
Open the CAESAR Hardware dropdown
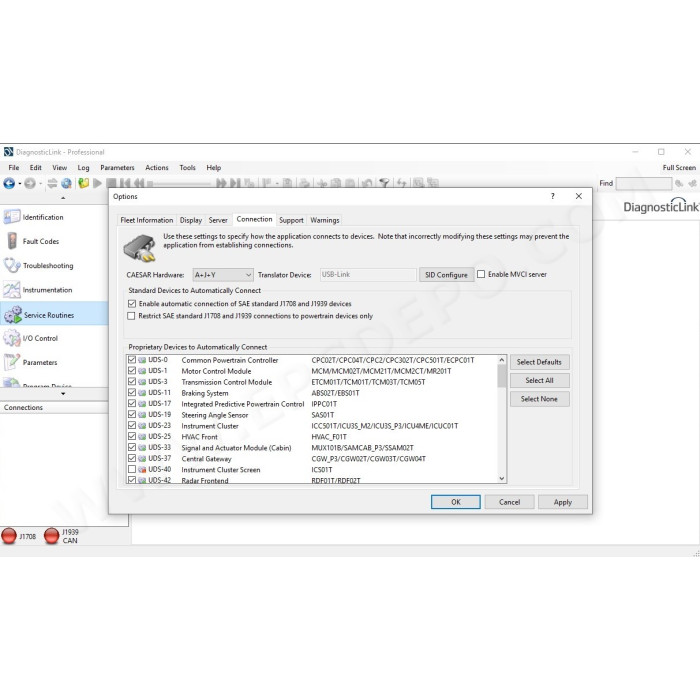tap(223, 275)
